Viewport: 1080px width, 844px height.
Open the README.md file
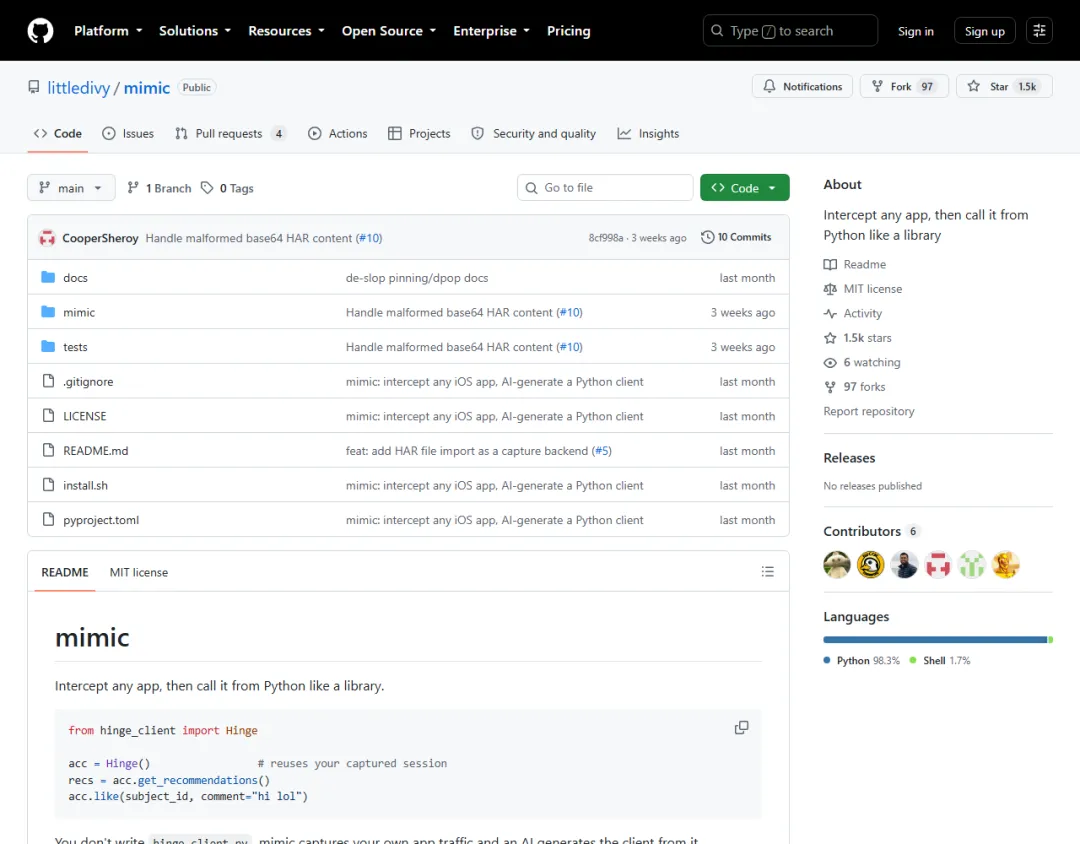(96, 451)
